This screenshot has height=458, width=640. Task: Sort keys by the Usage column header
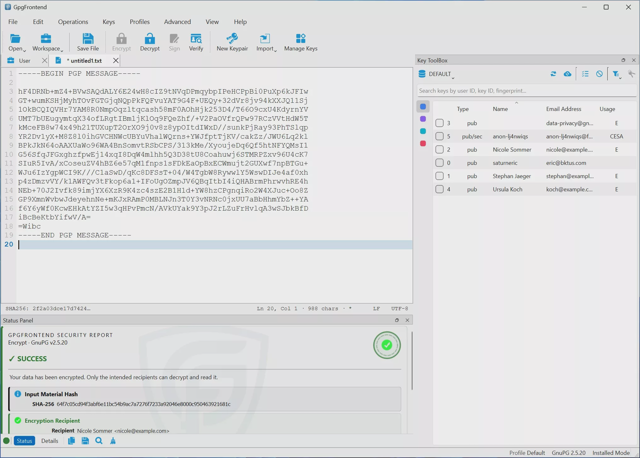point(607,109)
